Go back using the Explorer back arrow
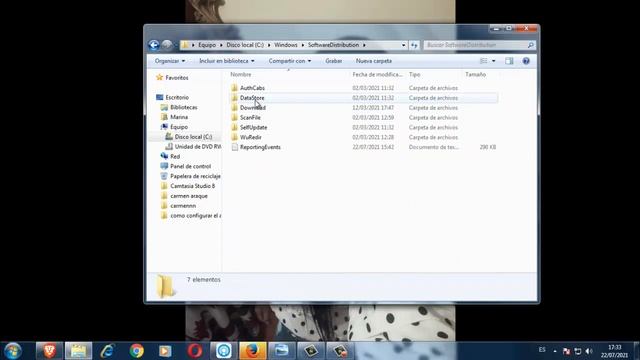Screen dimensions: 640x360 click(154, 45)
